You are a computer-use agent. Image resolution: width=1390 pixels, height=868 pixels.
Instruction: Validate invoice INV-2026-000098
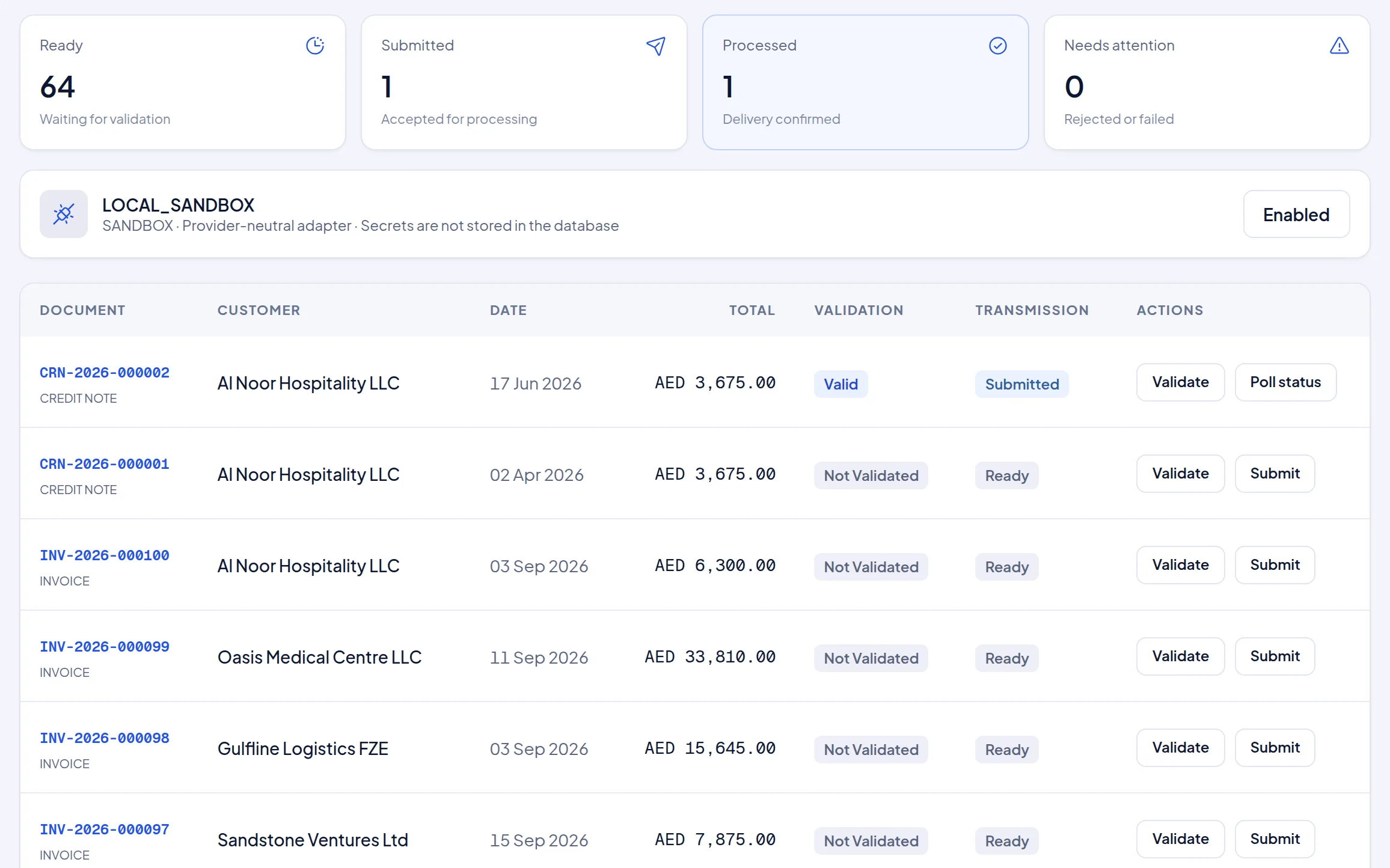tap(1180, 748)
